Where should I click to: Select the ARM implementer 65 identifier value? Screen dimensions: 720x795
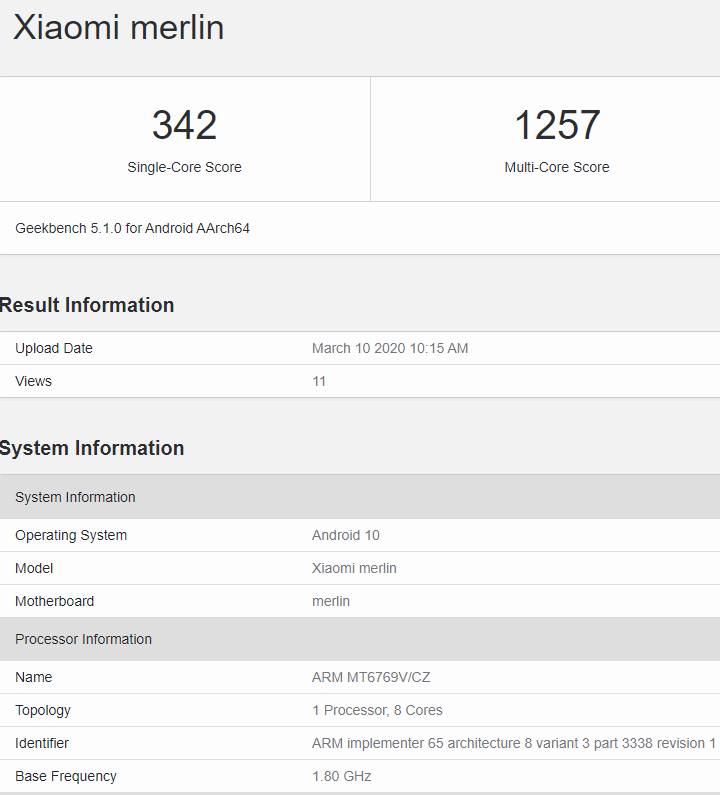click(x=514, y=743)
